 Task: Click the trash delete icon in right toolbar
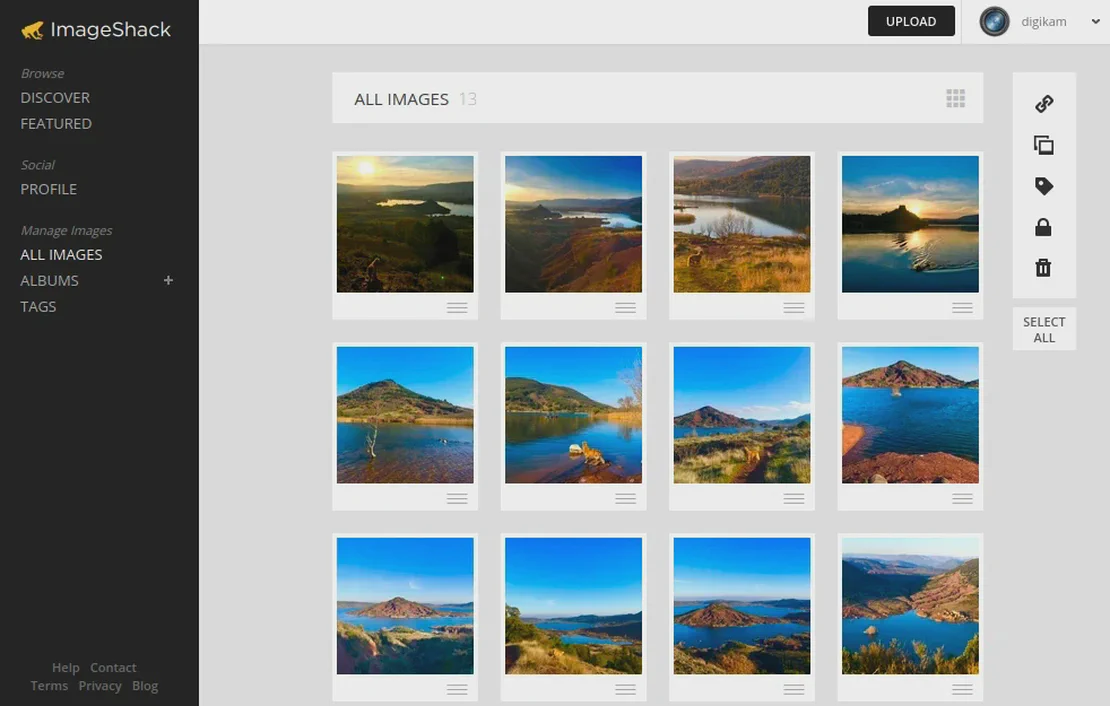[1044, 267]
